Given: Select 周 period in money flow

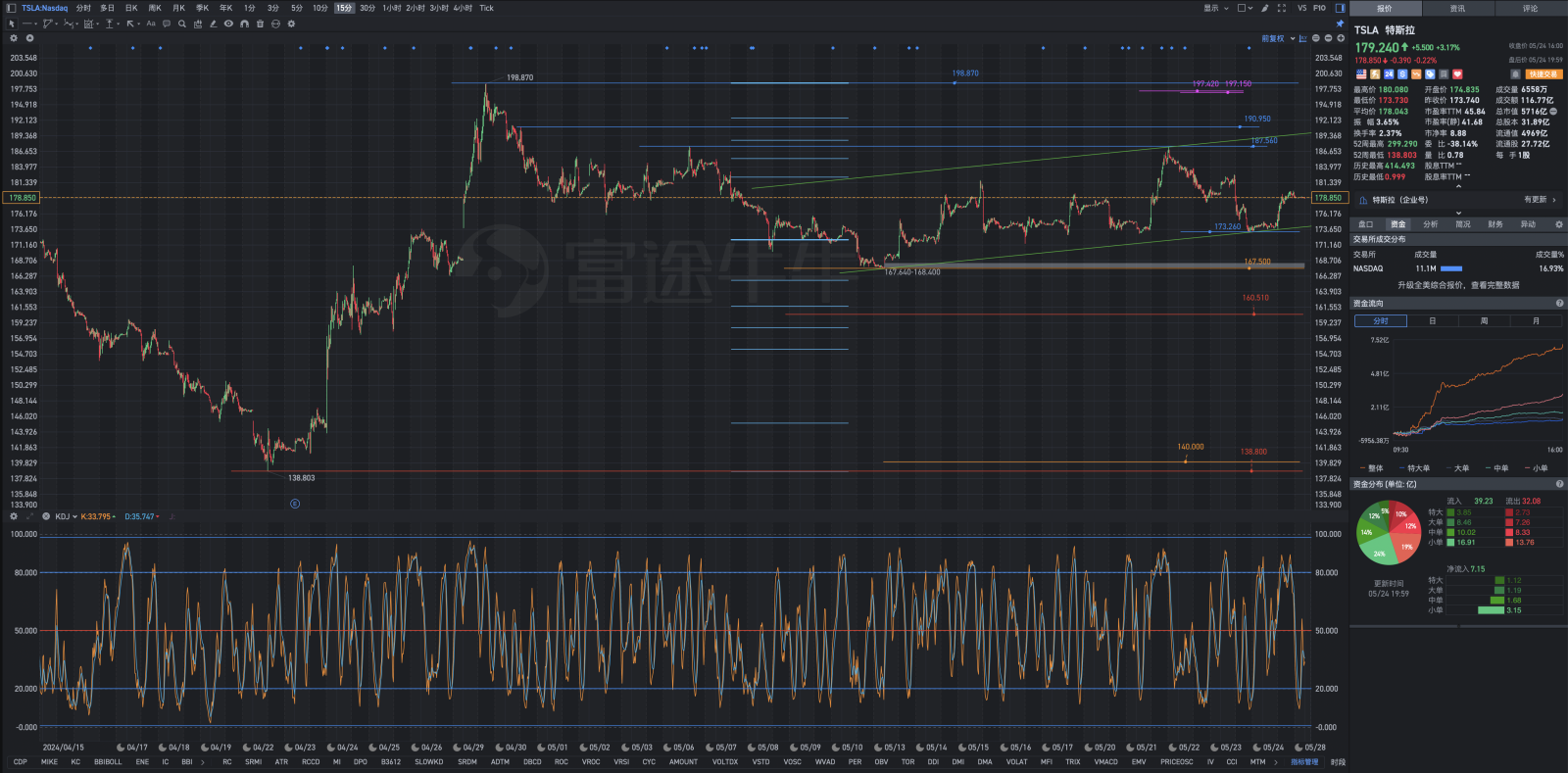Looking at the screenshot, I should pos(1484,321).
